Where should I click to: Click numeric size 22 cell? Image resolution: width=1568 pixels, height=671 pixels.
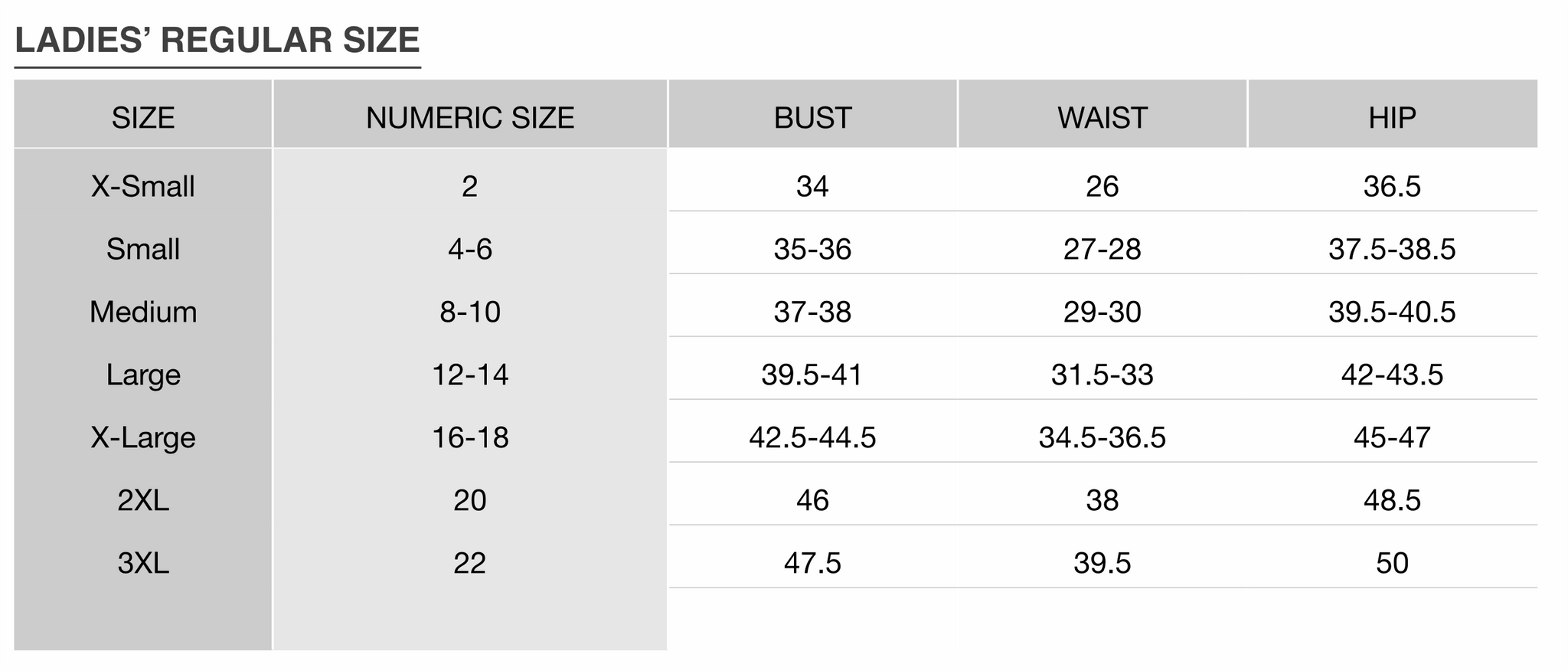tap(470, 563)
